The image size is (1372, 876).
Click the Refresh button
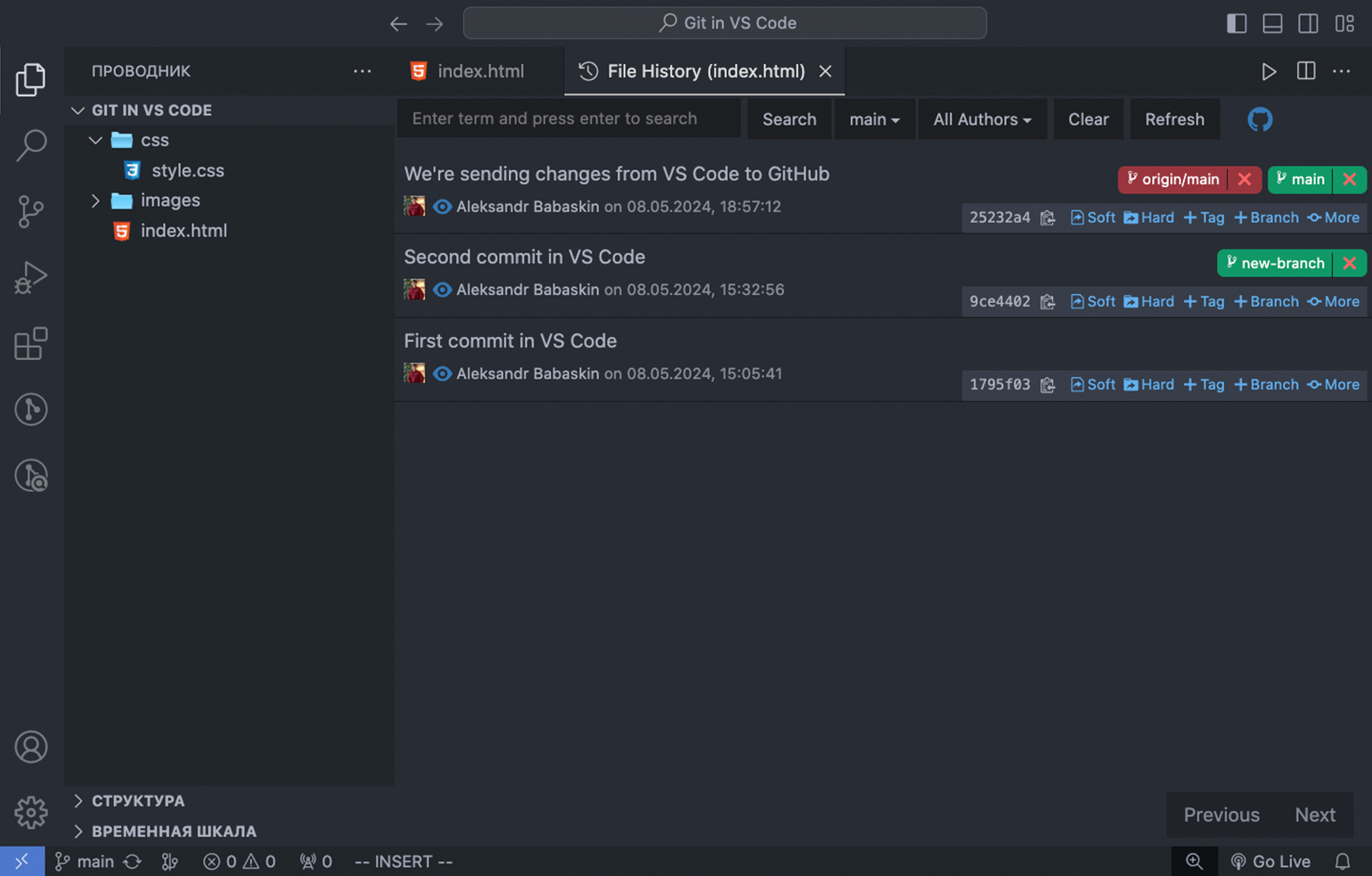(1174, 119)
